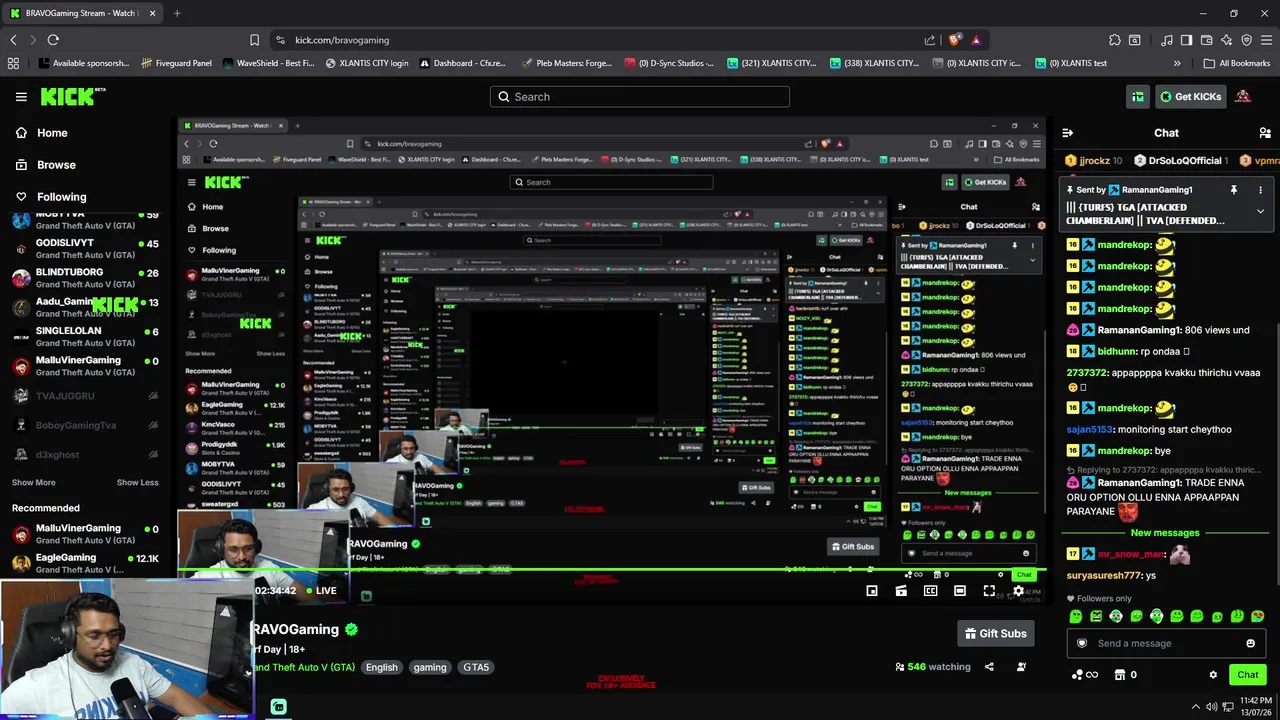The image size is (1280, 720).
Task: Collapse the chat panel with the arrow icon
Action: 1068,133
